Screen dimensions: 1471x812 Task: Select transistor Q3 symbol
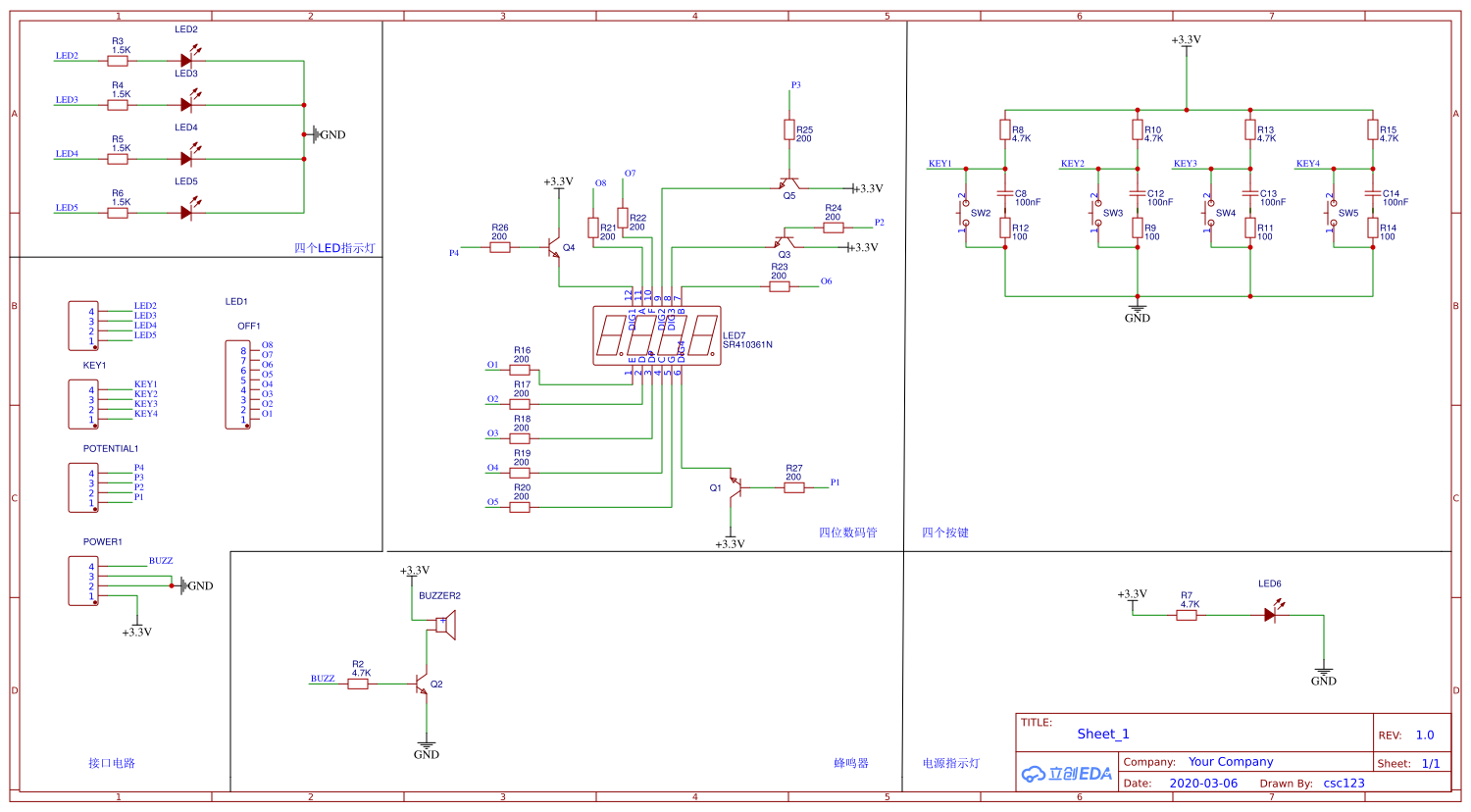(x=784, y=242)
